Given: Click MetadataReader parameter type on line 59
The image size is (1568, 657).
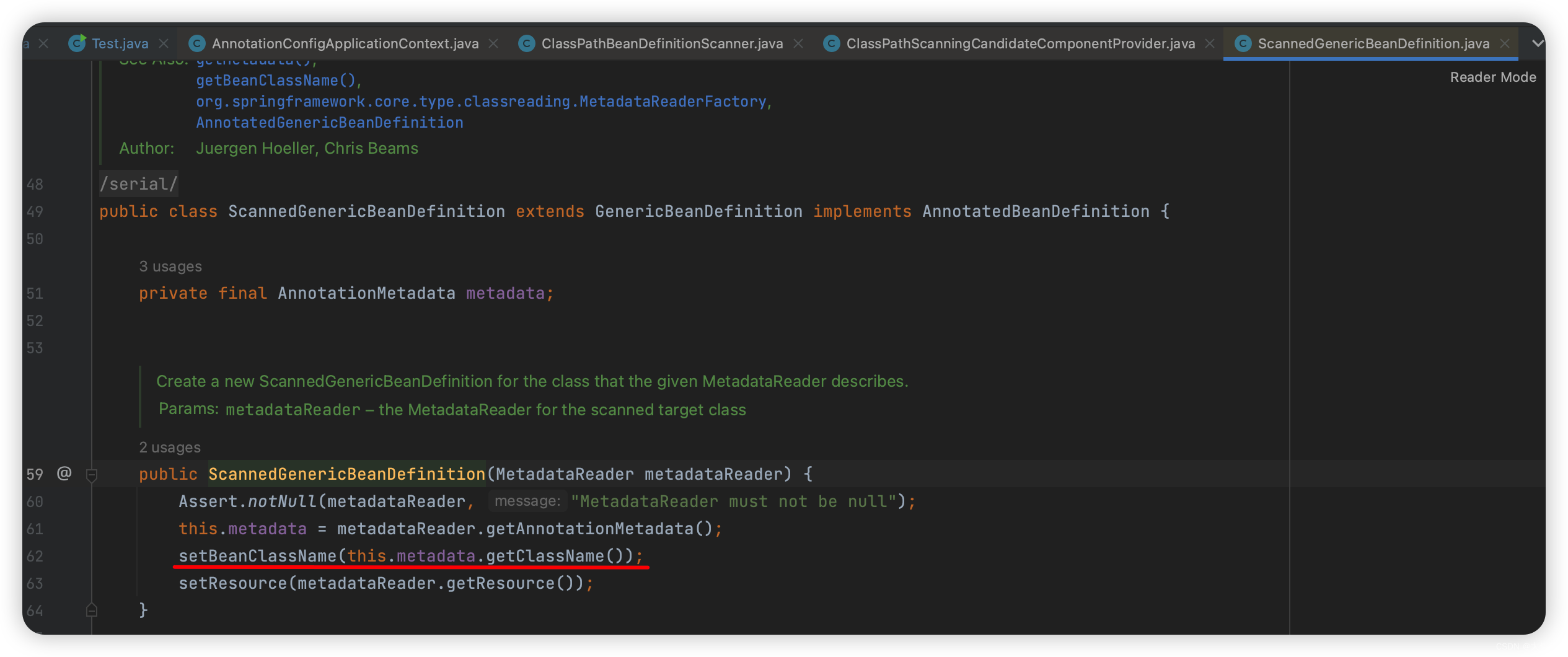Looking at the screenshot, I should (x=565, y=474).
